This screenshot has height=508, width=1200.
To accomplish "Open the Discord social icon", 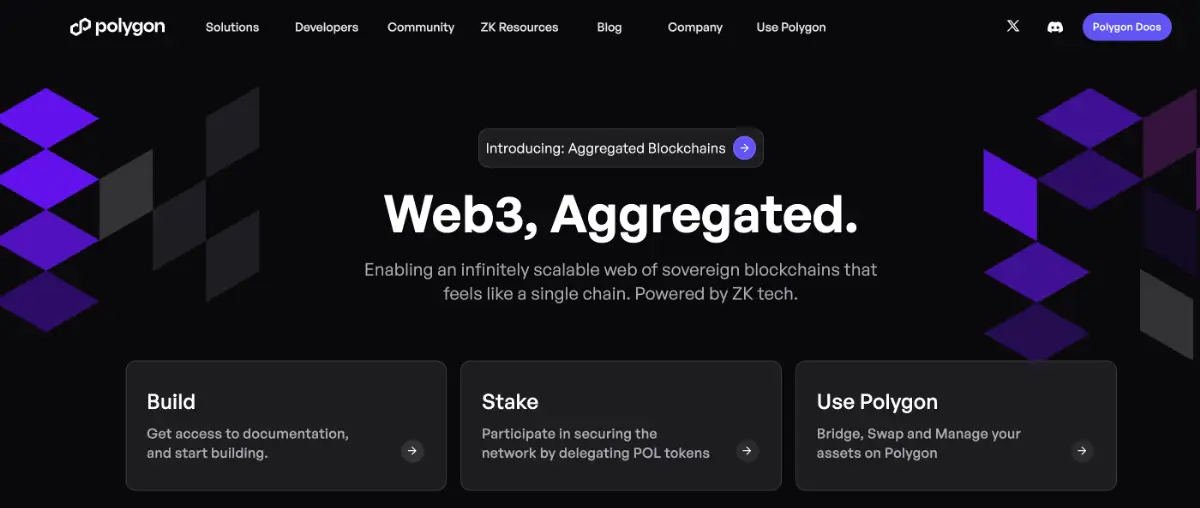I will [1055, 27].
